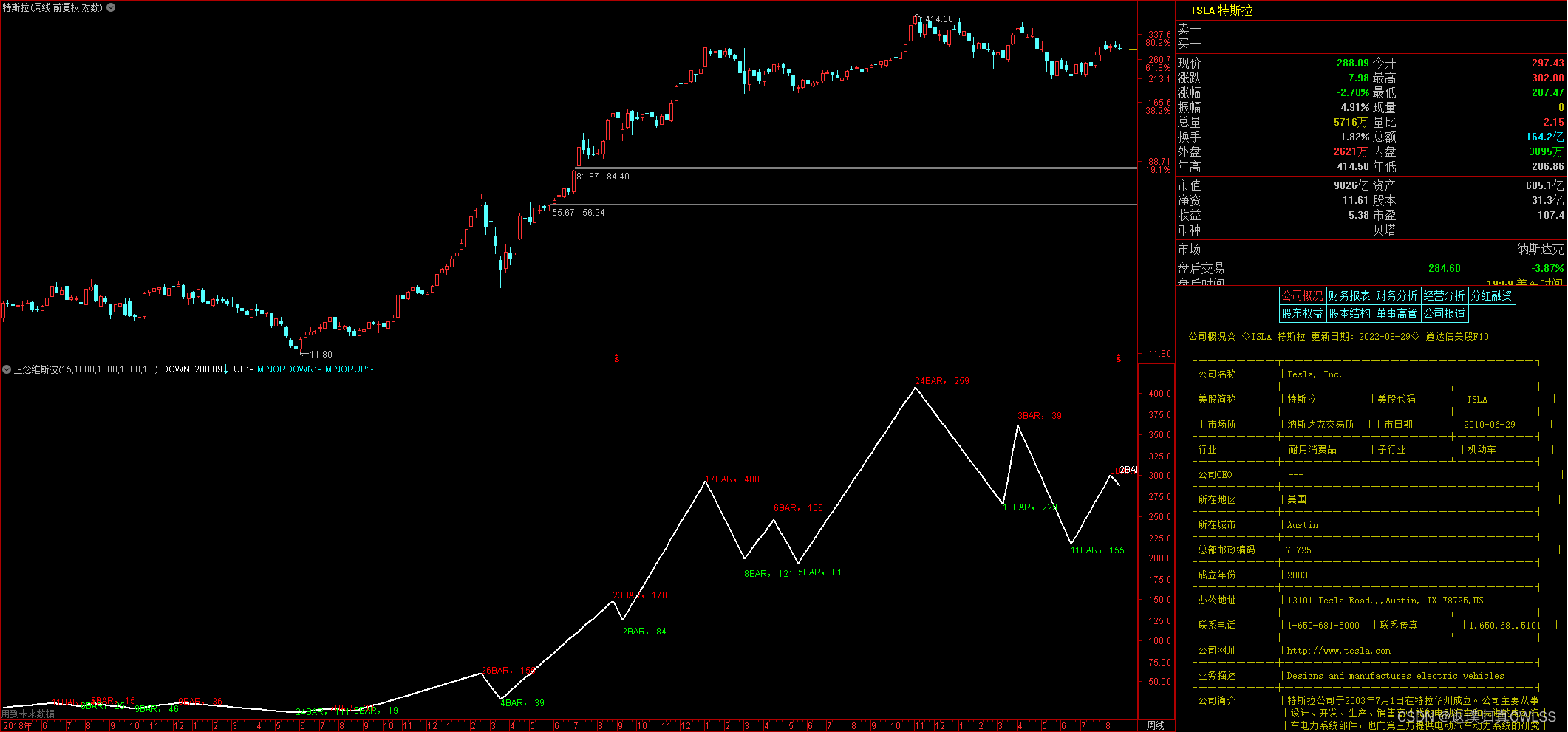Screen dimensions: 1568x732
Task: Switch to the 公司报道 tab
Action: click(x=1444, y=313)
